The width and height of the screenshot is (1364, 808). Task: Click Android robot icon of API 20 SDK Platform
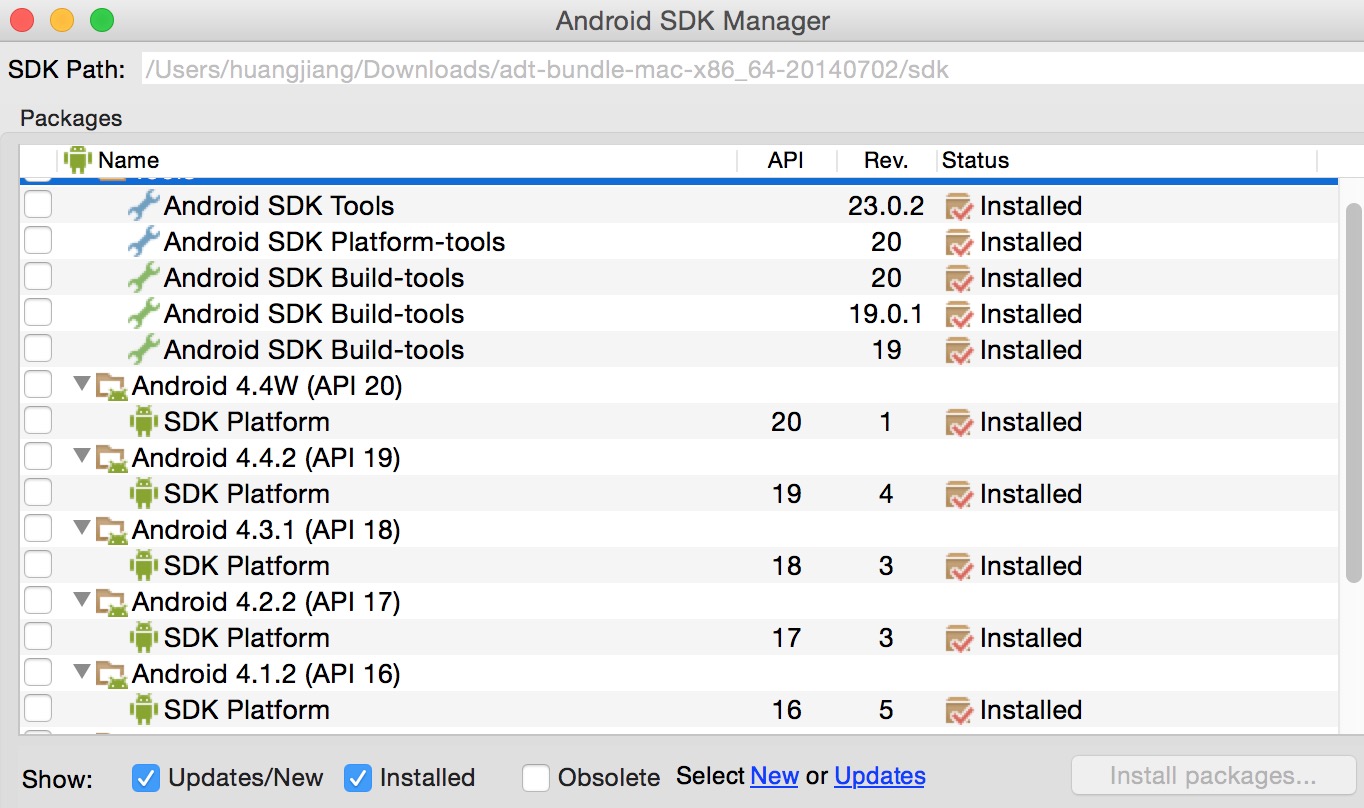[x=144, y=422]
